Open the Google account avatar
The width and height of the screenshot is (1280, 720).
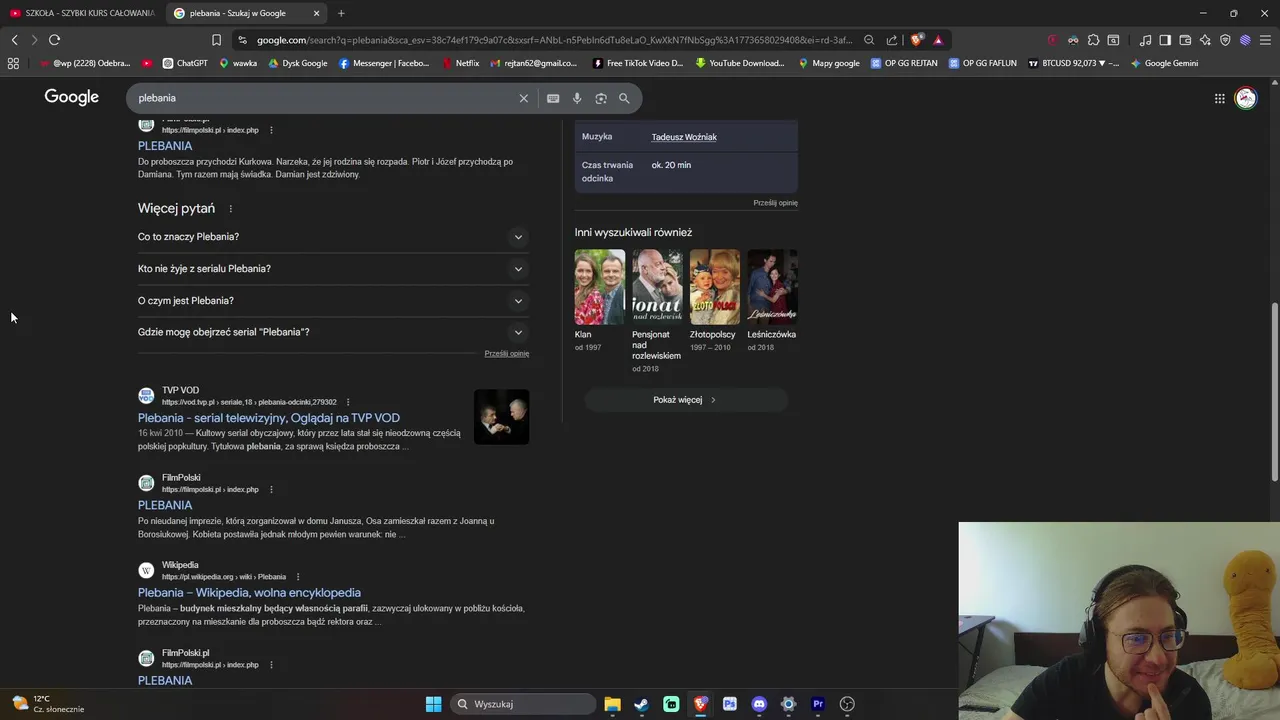pos(1246,98)
